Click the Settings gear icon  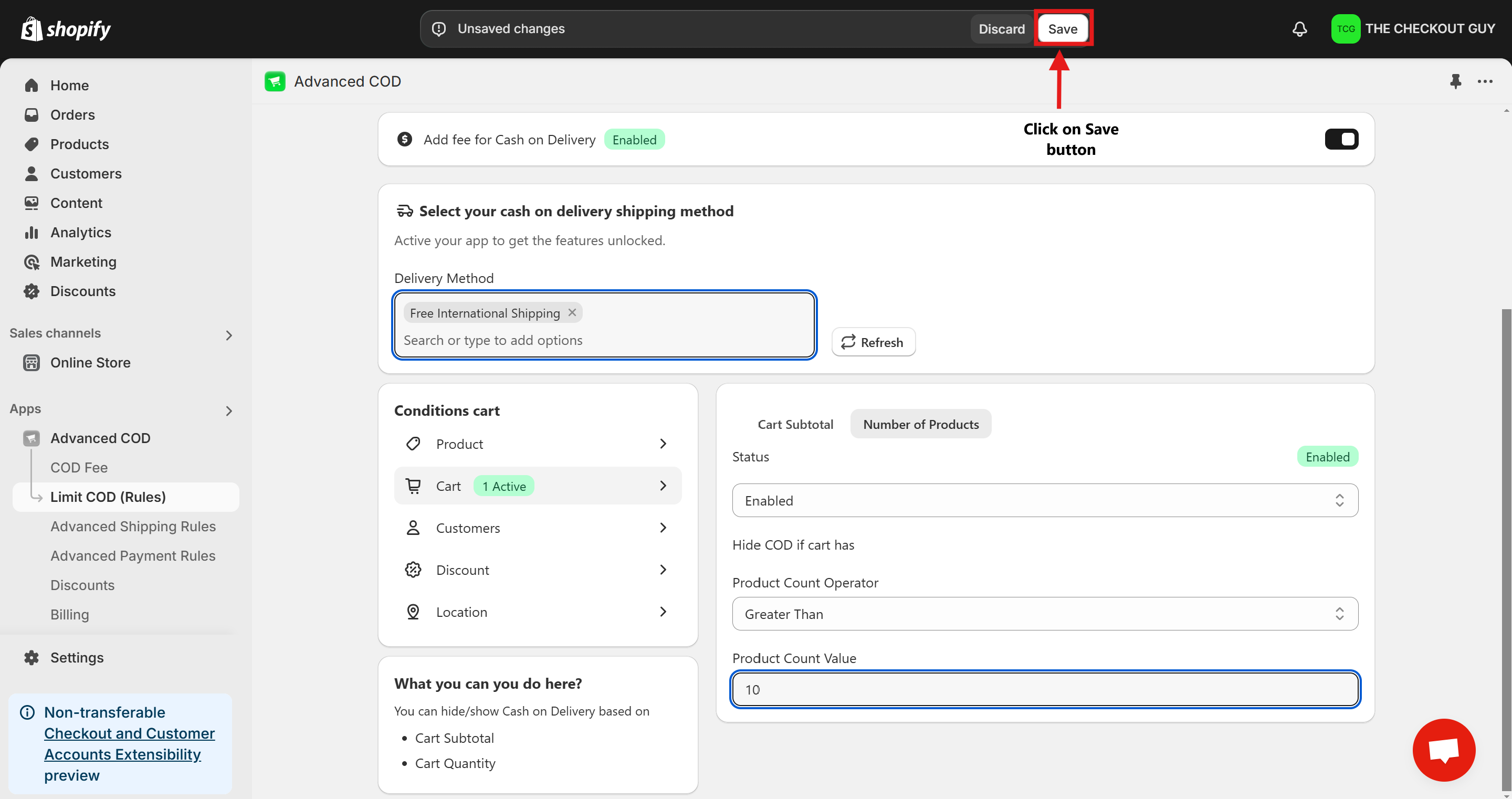(31, 657)
